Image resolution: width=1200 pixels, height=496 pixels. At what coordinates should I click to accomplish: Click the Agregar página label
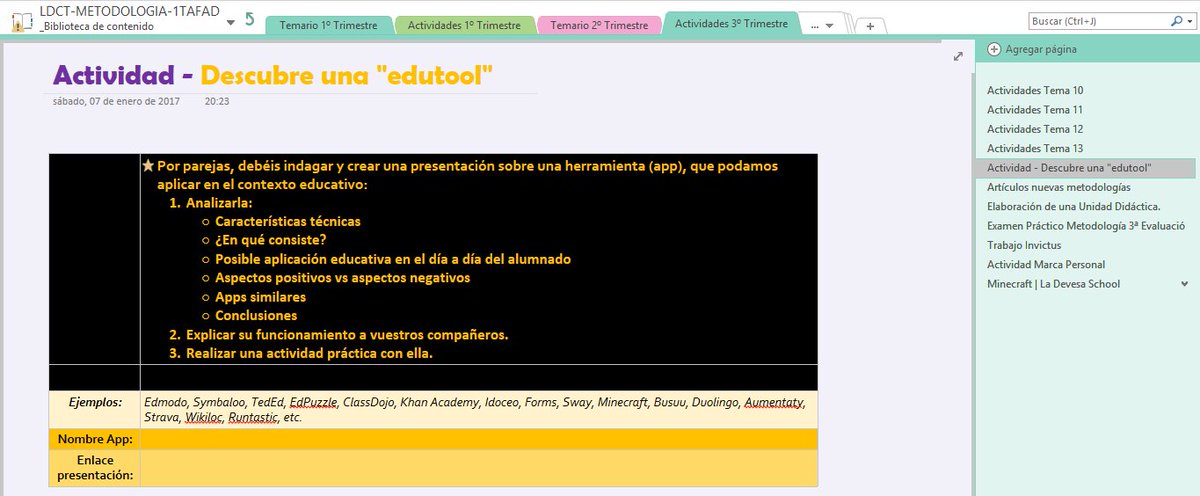click(1040, 49)
